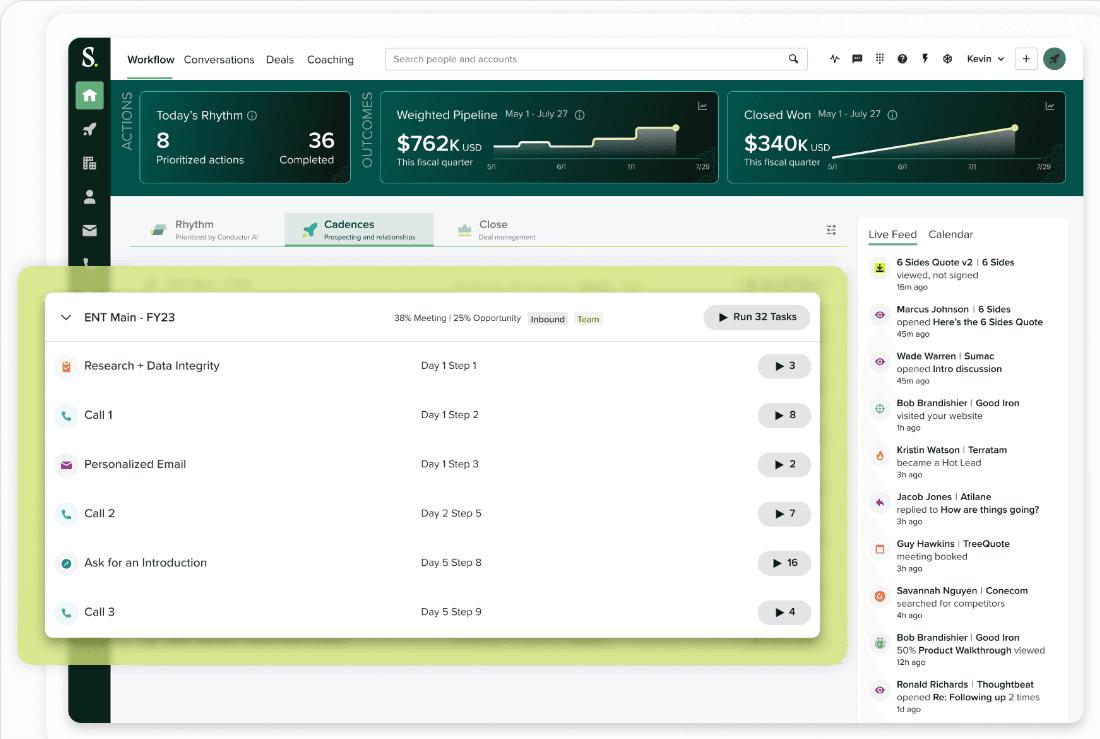Screen dimensions: 1100x739
Task: Click the activity pulse icon in the top bar
Action: [835, 59]
